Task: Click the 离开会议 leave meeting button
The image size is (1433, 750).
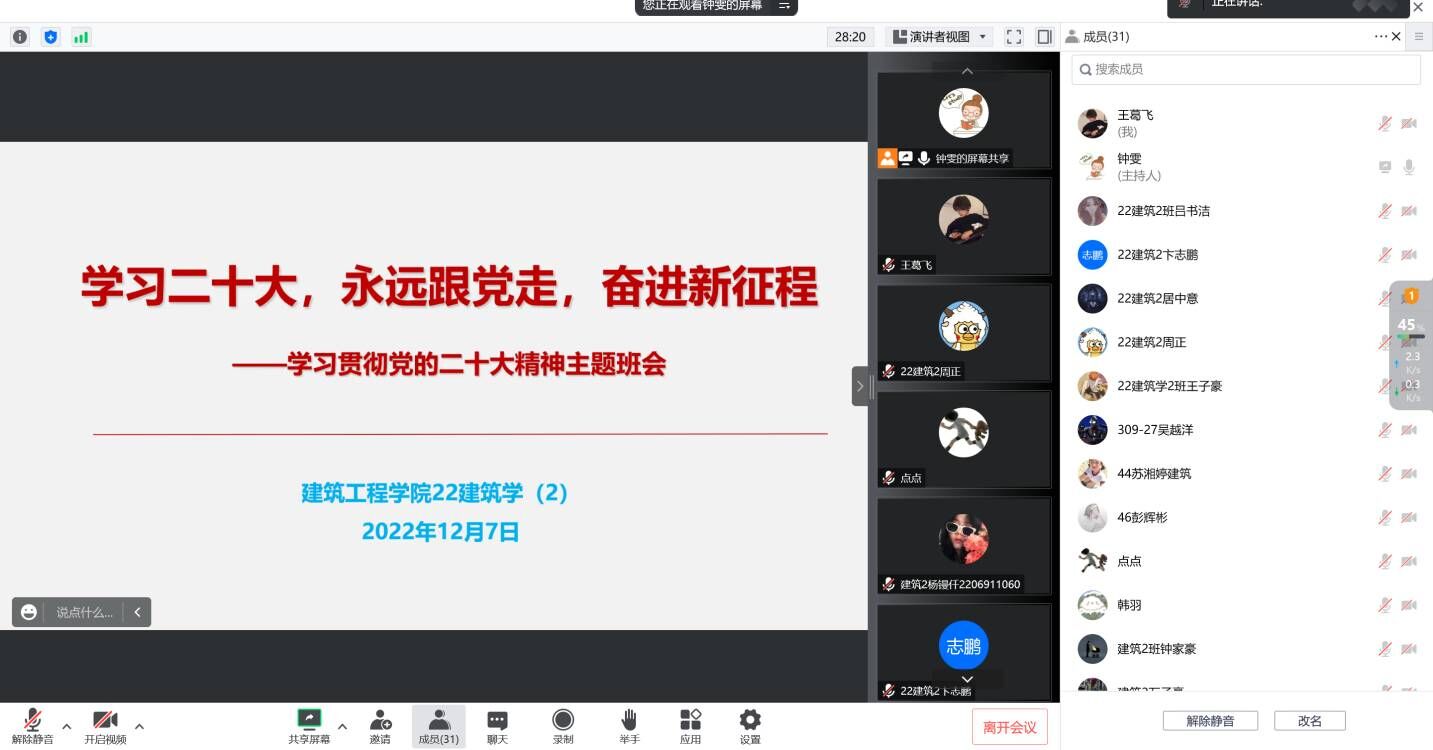Action: point(1009,727)
